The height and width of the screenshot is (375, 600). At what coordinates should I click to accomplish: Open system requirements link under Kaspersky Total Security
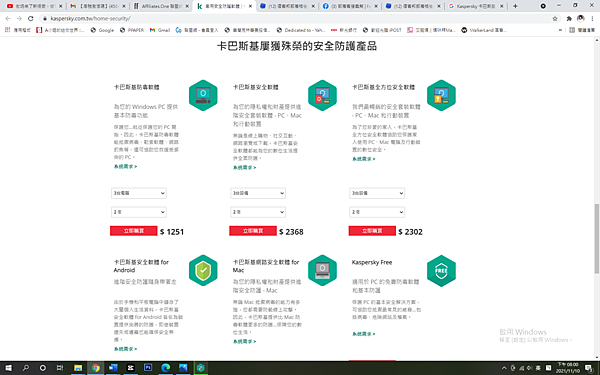click(x=364, y=159)
